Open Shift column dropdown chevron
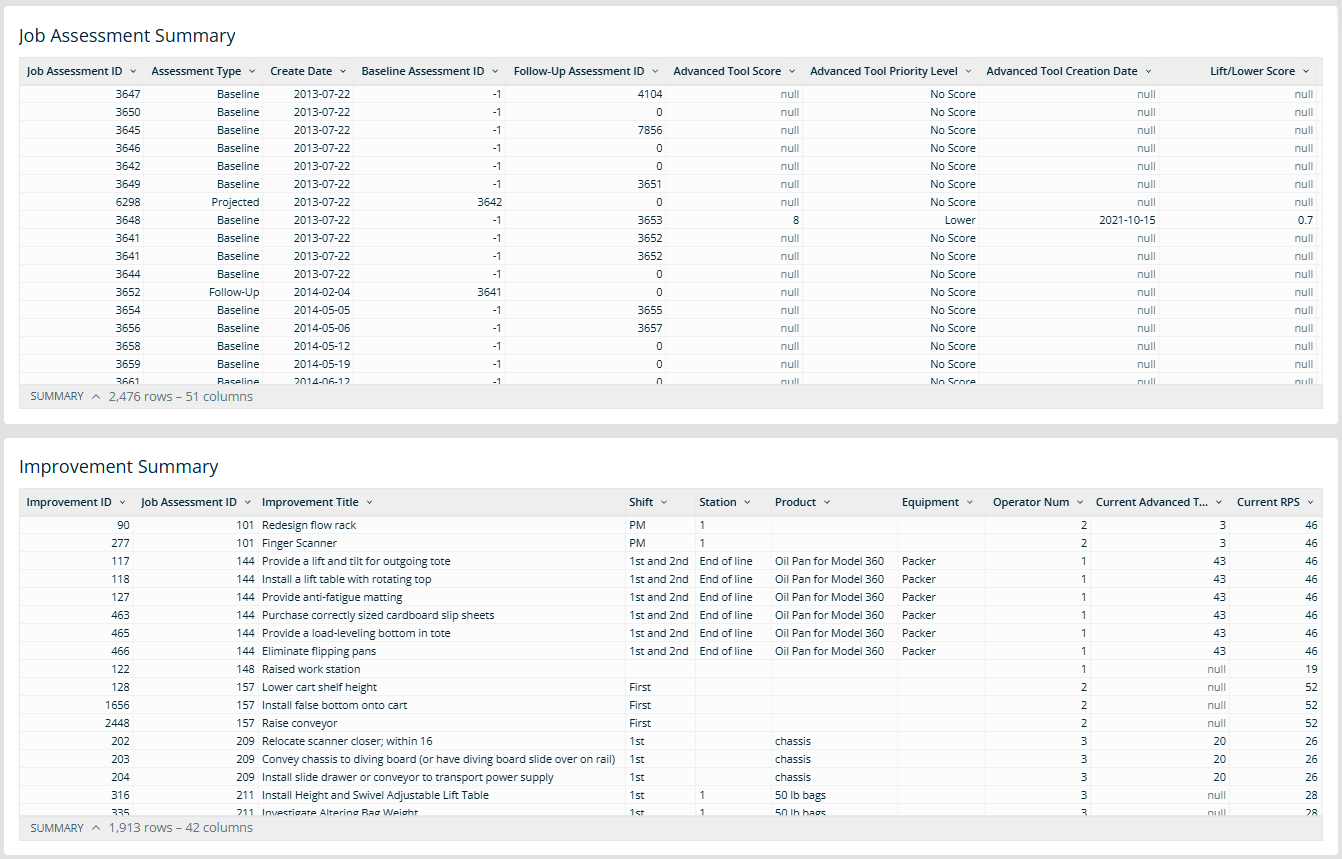This screenshot has height=859, width=1342. pos(664,503)
